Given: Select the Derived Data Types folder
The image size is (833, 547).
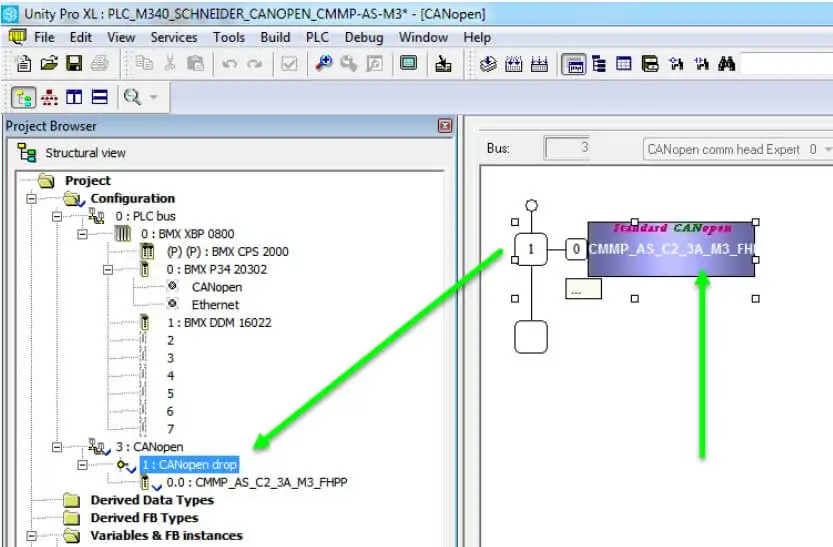Looking at the screenshot, I should [152, 500].
